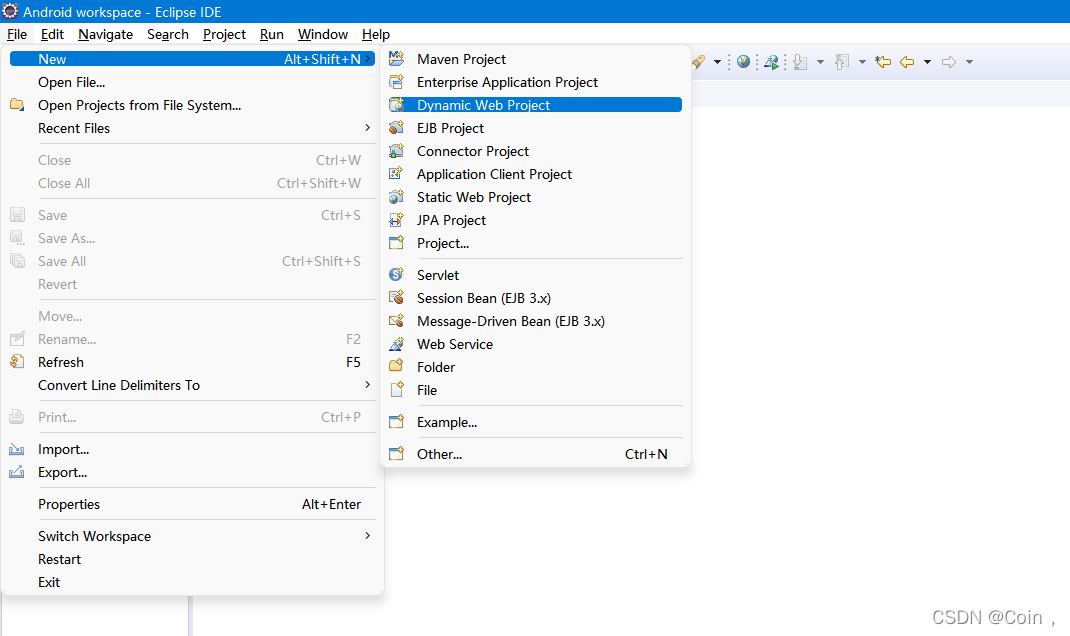Screen dimensions: 1070x636
Task: Select Application Client Project
Action: tap(535, 175)
